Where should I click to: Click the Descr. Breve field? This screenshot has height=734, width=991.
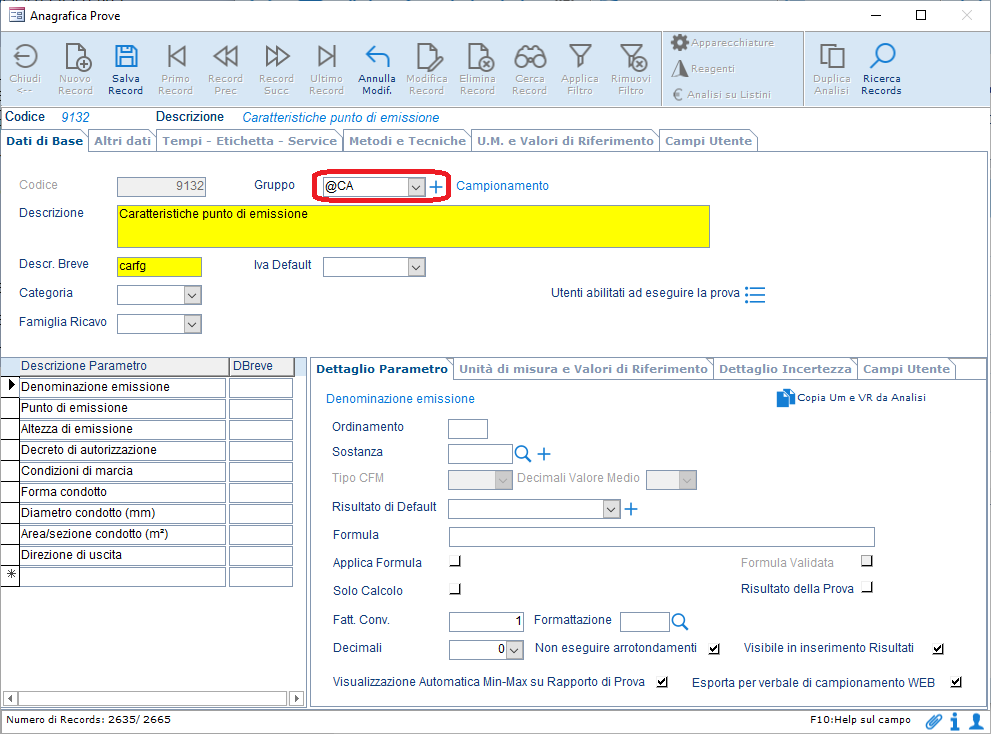[x=159, y=267]
